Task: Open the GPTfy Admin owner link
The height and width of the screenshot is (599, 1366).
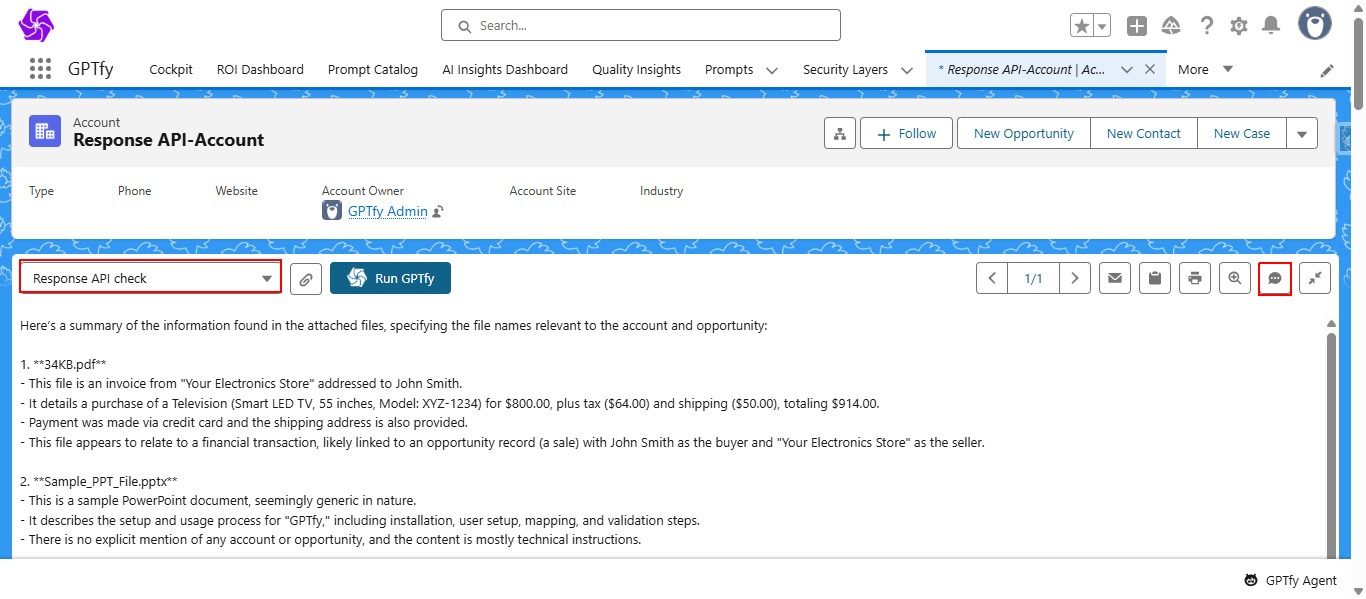Action: (x=387, y=211)
